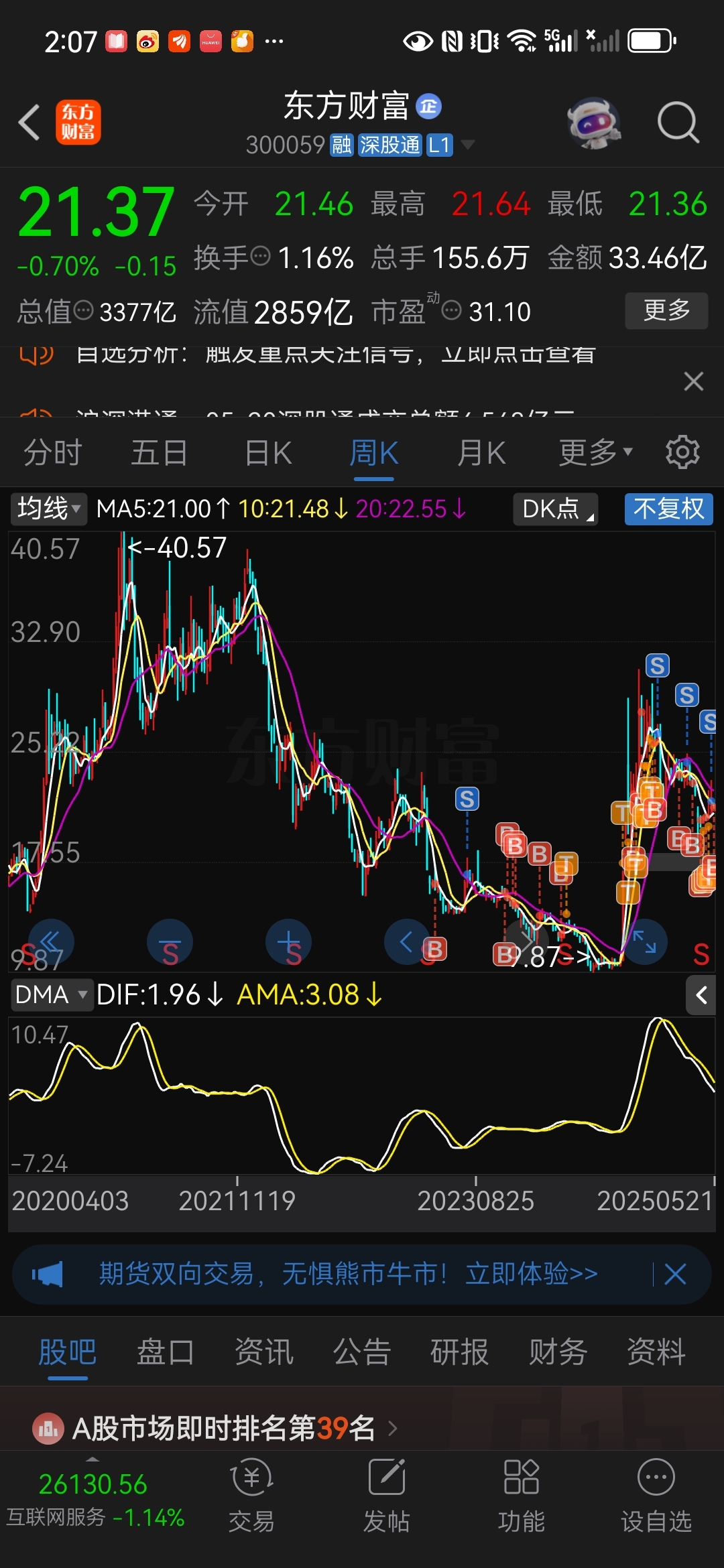The height and width of the screenshot is (1568, 724).
Task: Select the 股吧 tab
Action: point(68,1352)
